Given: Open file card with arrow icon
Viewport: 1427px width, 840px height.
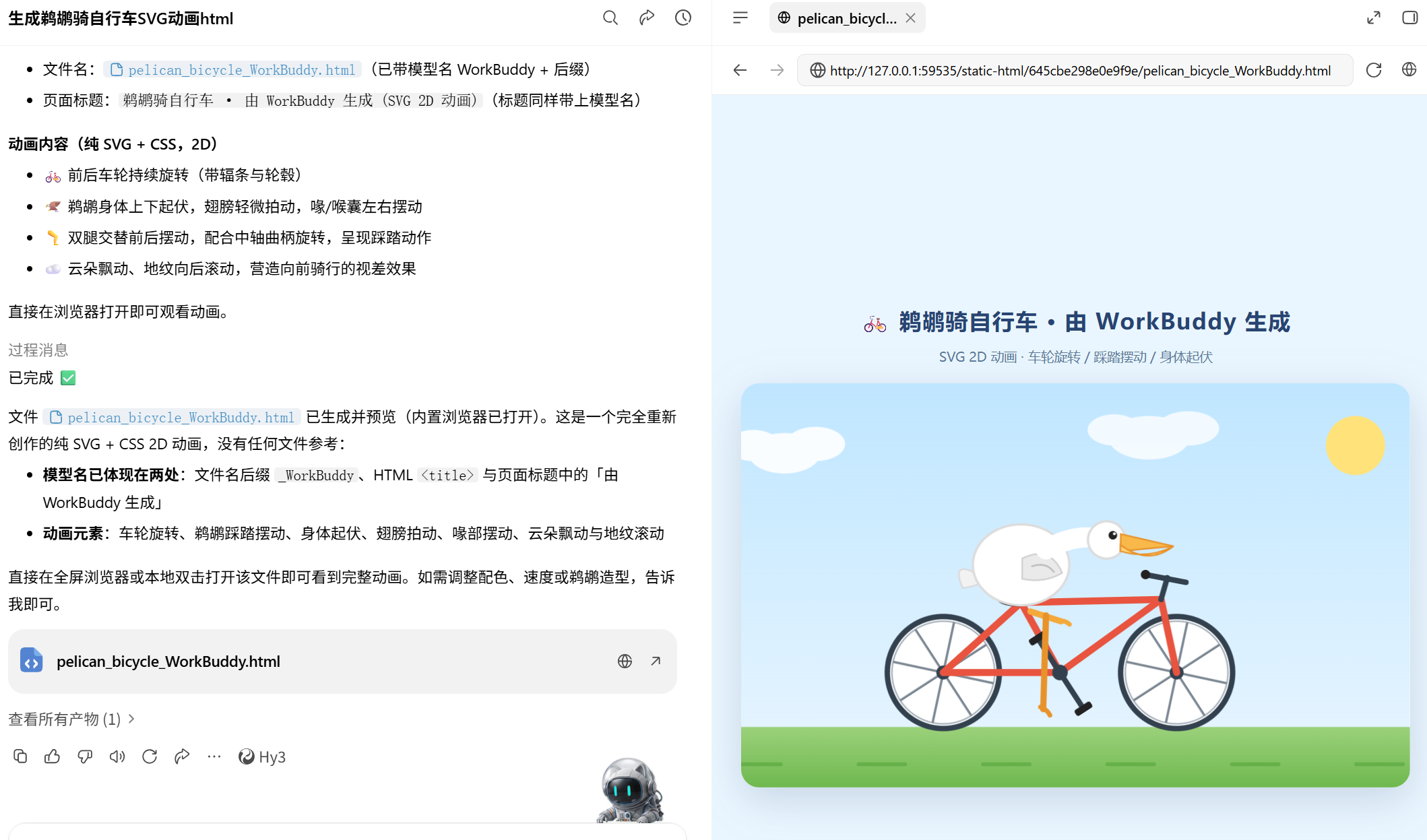Looking at the screenshot, I should pyautogui.click(x=656, y=661).
